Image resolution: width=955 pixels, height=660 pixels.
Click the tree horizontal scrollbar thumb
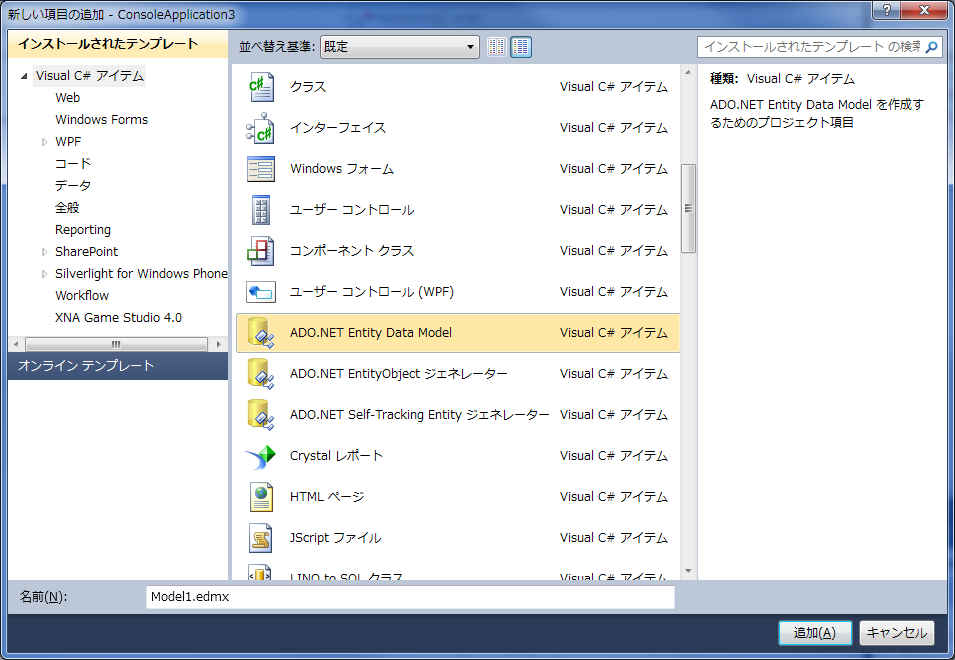pos(116,345)
